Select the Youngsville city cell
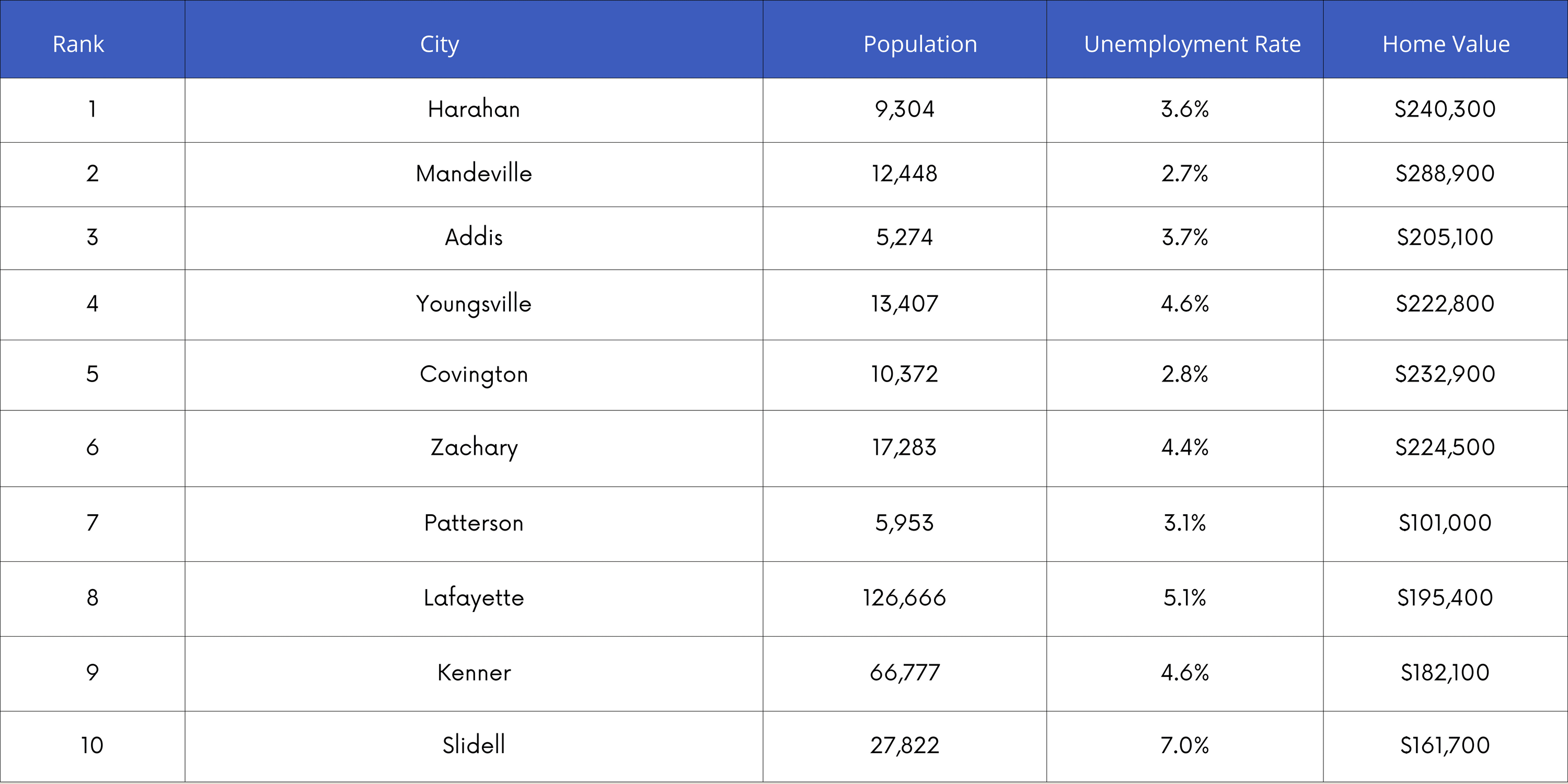The height and width of the screenshot is (784, 1568). click(x=474, y=304)
